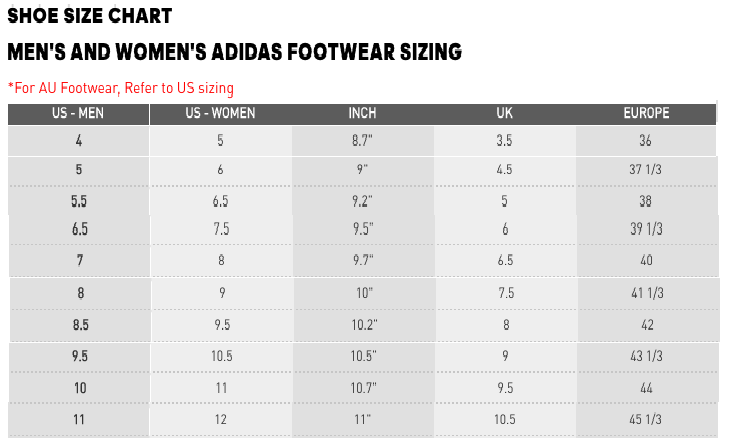Viewport: 734px width, 440px height.
Task: Click the UK size 3.5 cell
Action: (504, 141)
